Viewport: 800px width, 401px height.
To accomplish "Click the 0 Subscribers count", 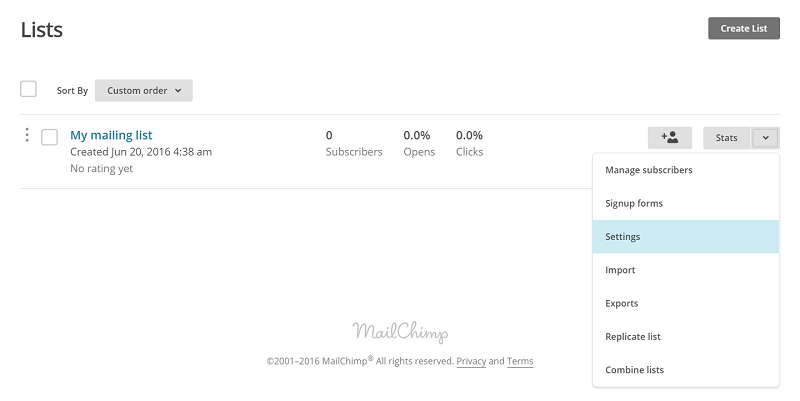I will click(x=354, y=143).
